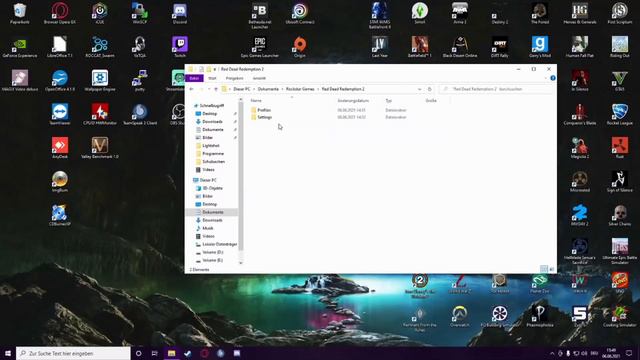Open the Twitch desktop shortcut
Image resolution: width=640 pixels, height=360 pixels.
pos(180,47)
